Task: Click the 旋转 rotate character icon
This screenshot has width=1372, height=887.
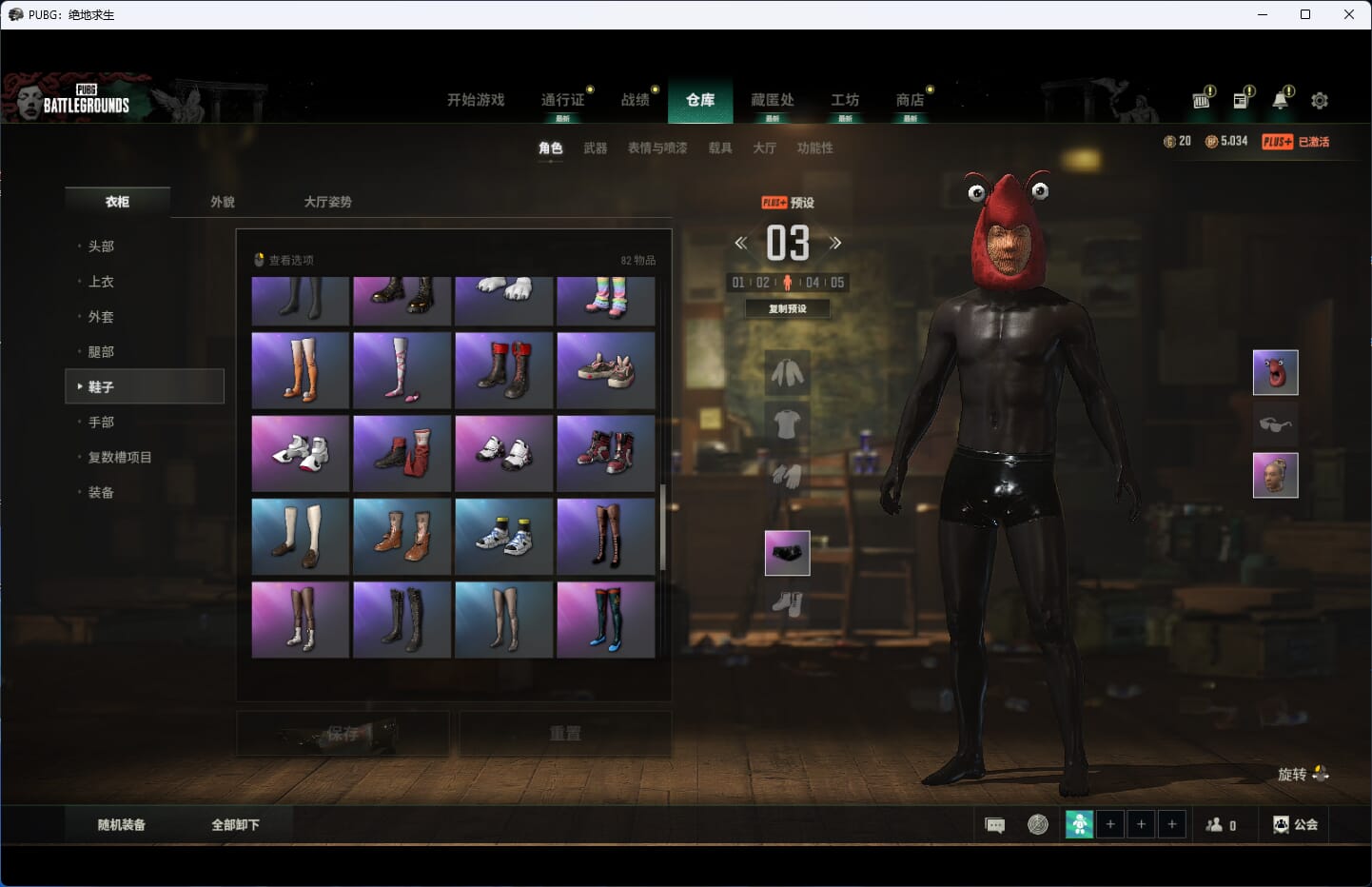Action: (x=1321, y=774)
